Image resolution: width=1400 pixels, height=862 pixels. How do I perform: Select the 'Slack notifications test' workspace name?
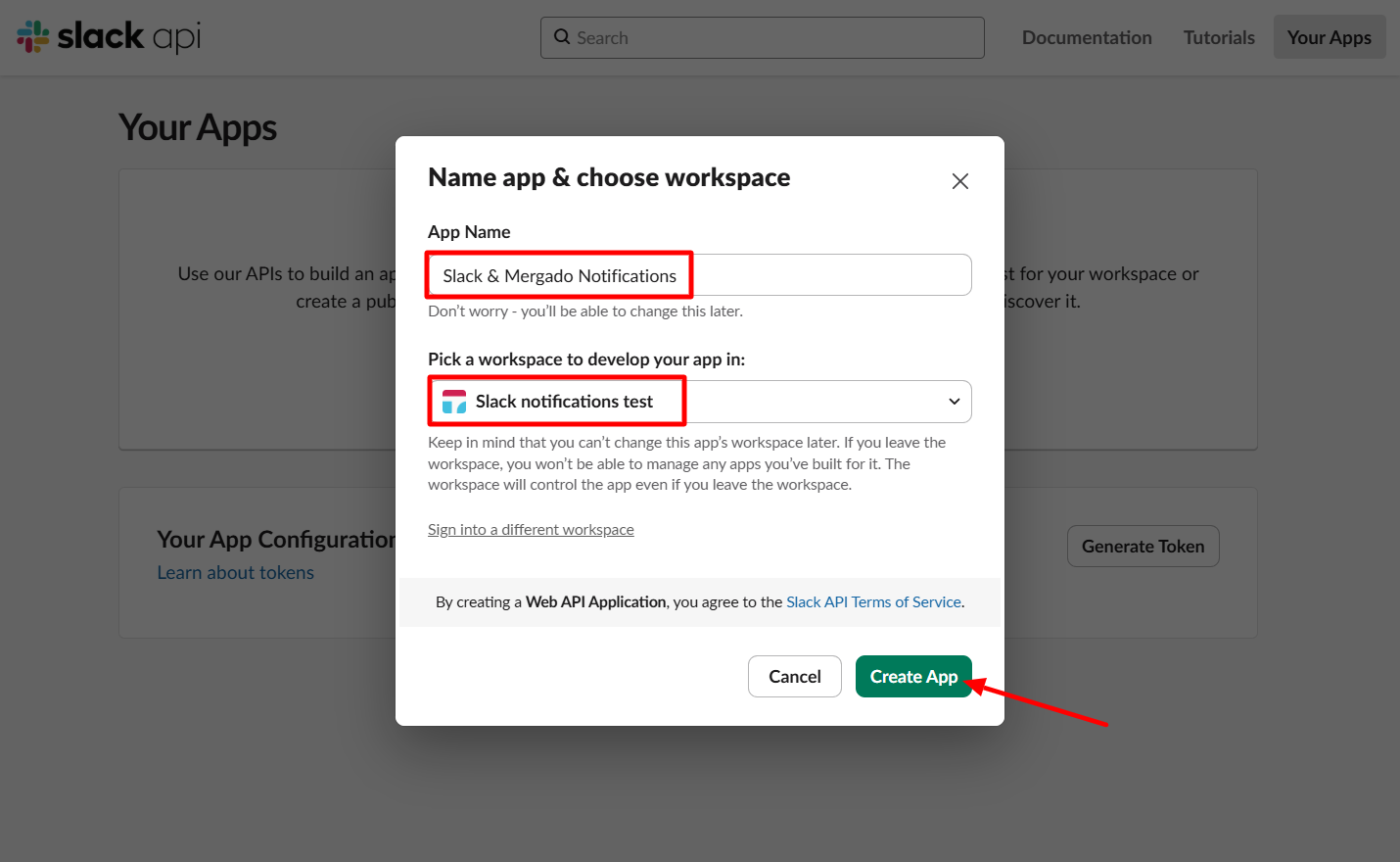click(x=564, y=402)
